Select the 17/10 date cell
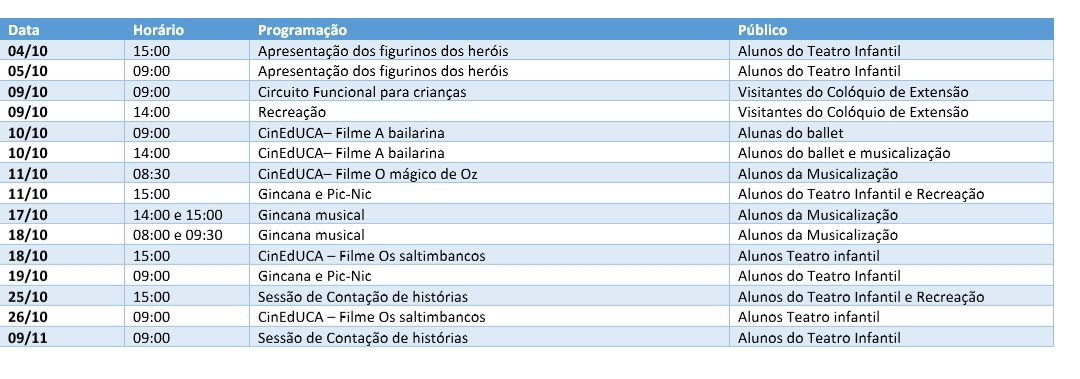This screenshot has width=1080, height=379. pyautogui.click(x=63, y=214)
